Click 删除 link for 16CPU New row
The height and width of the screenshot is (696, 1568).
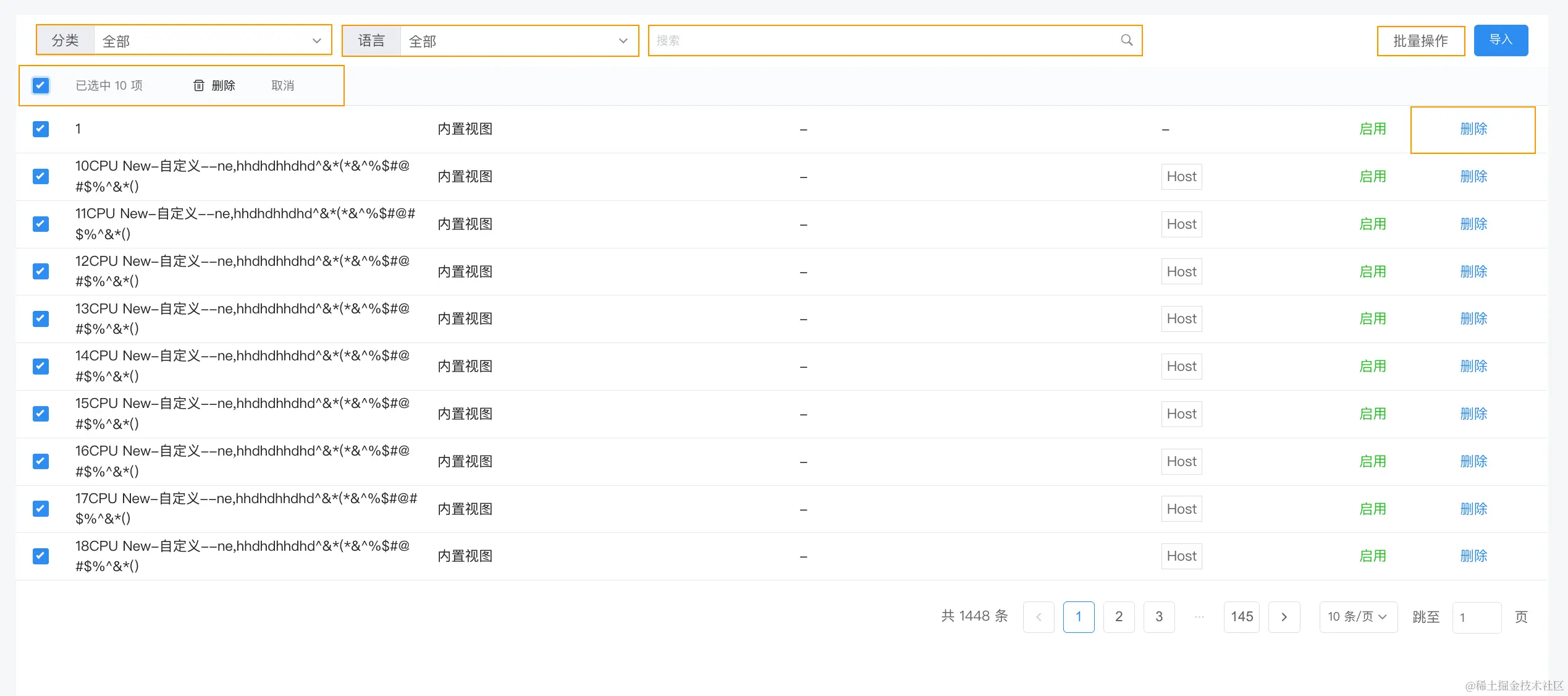tap(1473, 461)
